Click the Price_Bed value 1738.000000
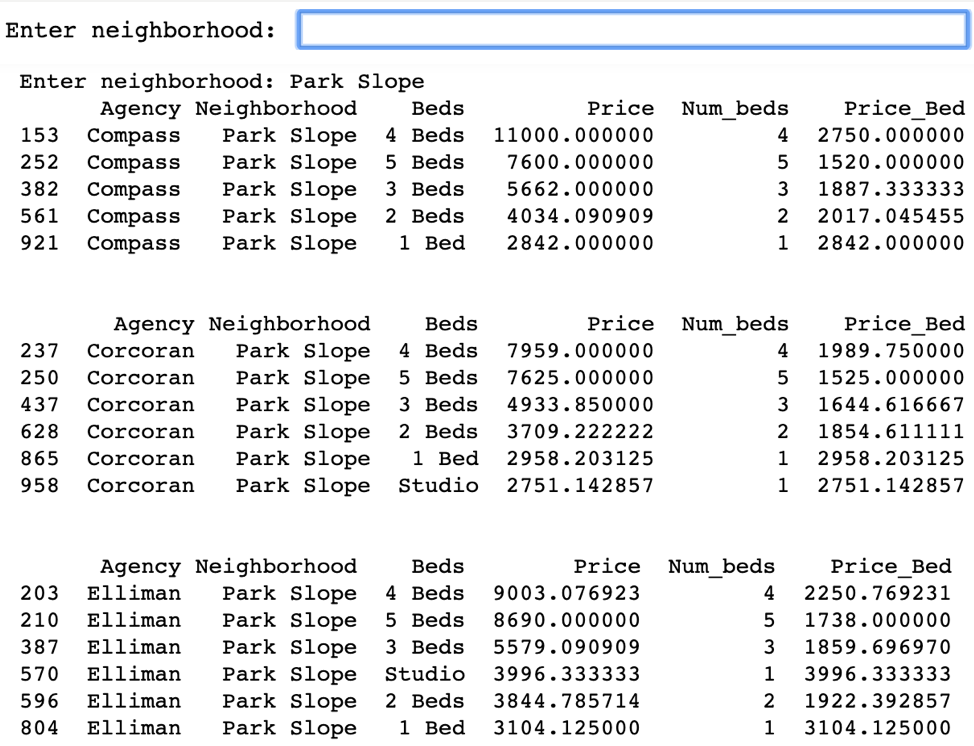Screen dimensions: 974x746 tap(878, 622)
